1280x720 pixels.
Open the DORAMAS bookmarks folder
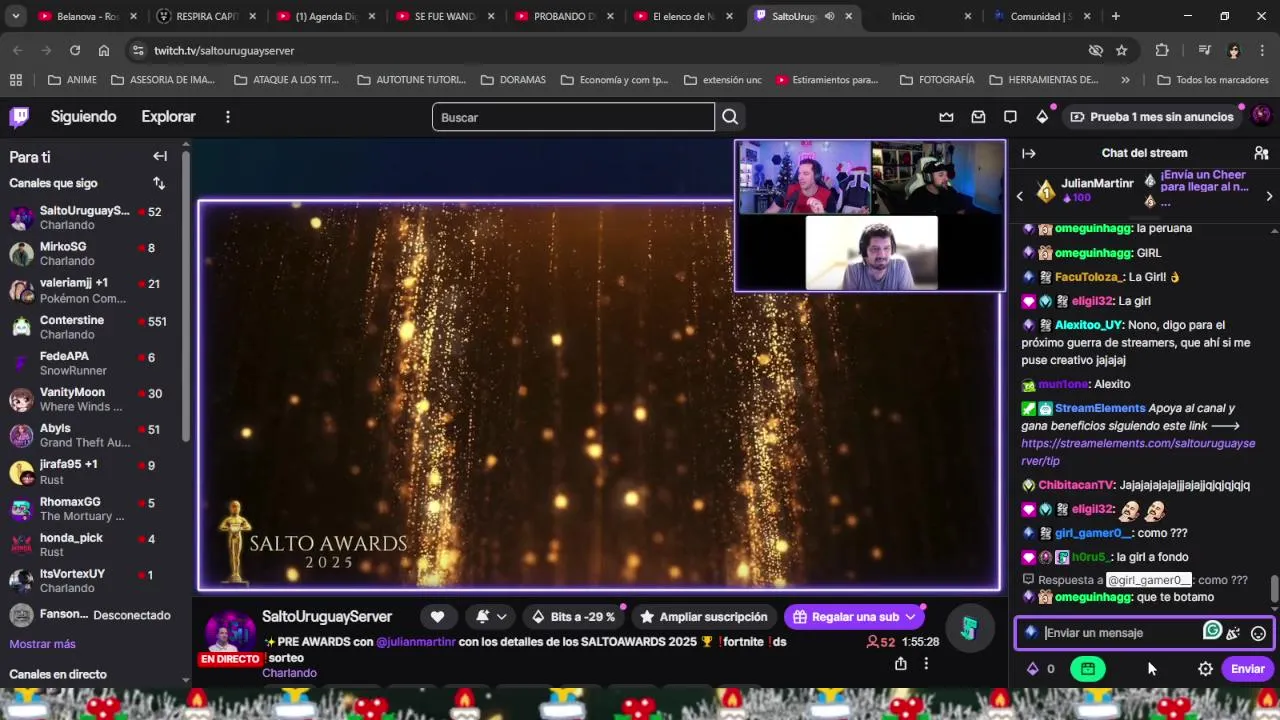pos(512,80)
